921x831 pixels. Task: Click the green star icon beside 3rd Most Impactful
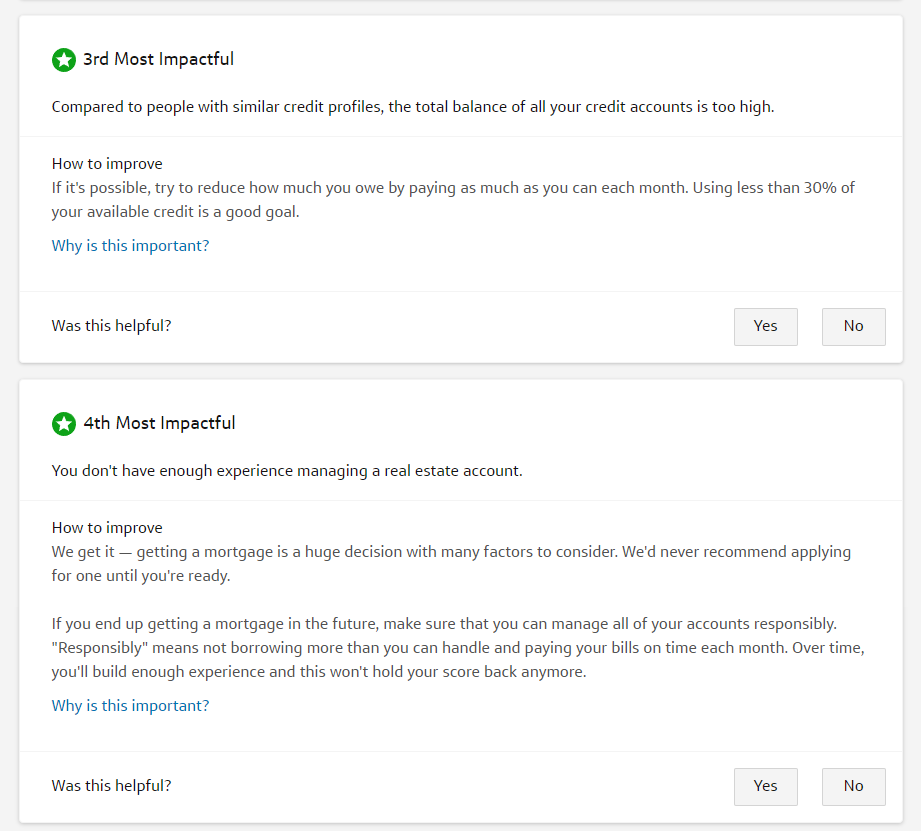point(64,60)
